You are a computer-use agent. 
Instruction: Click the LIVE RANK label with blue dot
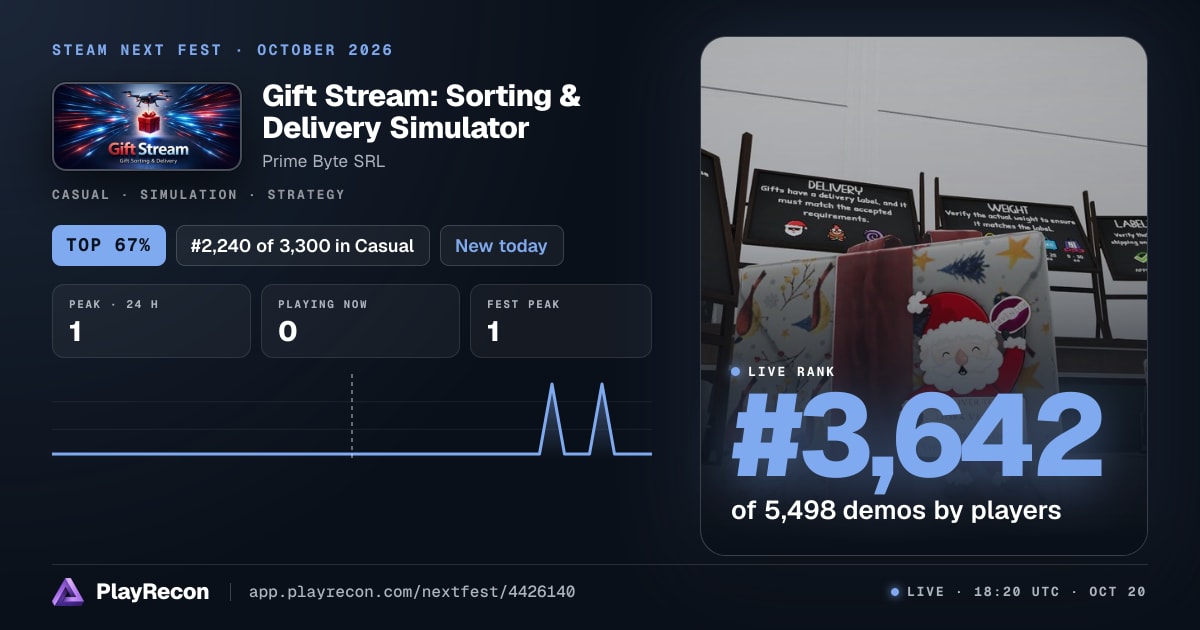point(783,371)
